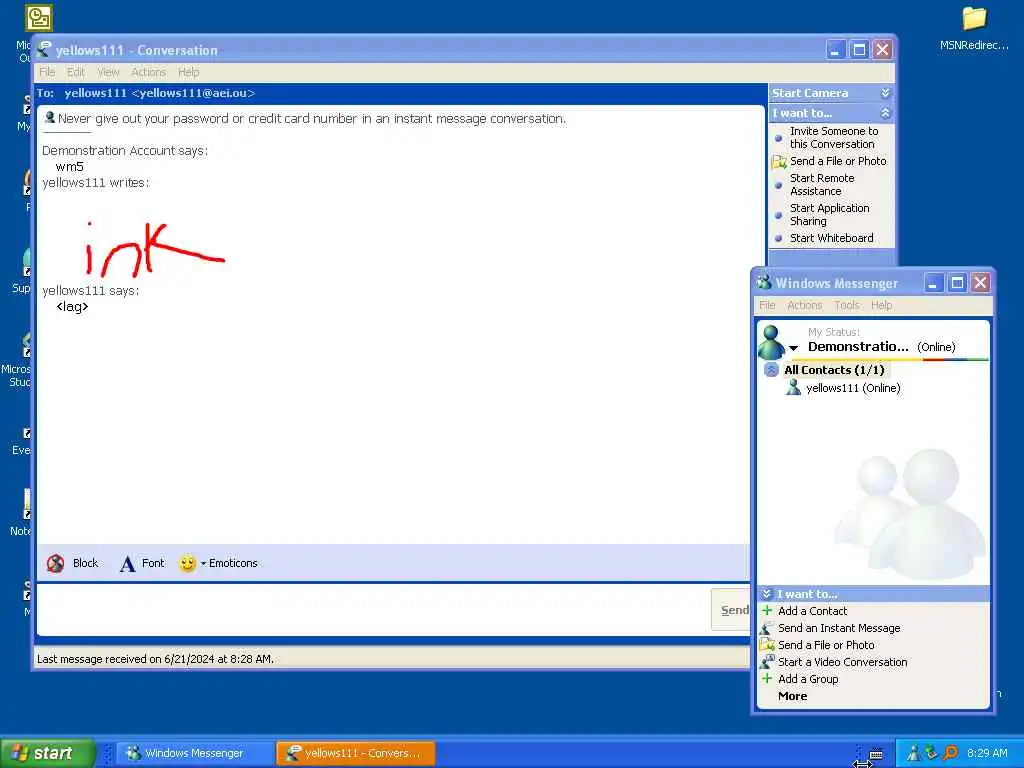The width and height of the screenshot is (1024, 768).
Task: Click Start a Video Conversation
Action: pyautogui.click(x=842, y=662)
